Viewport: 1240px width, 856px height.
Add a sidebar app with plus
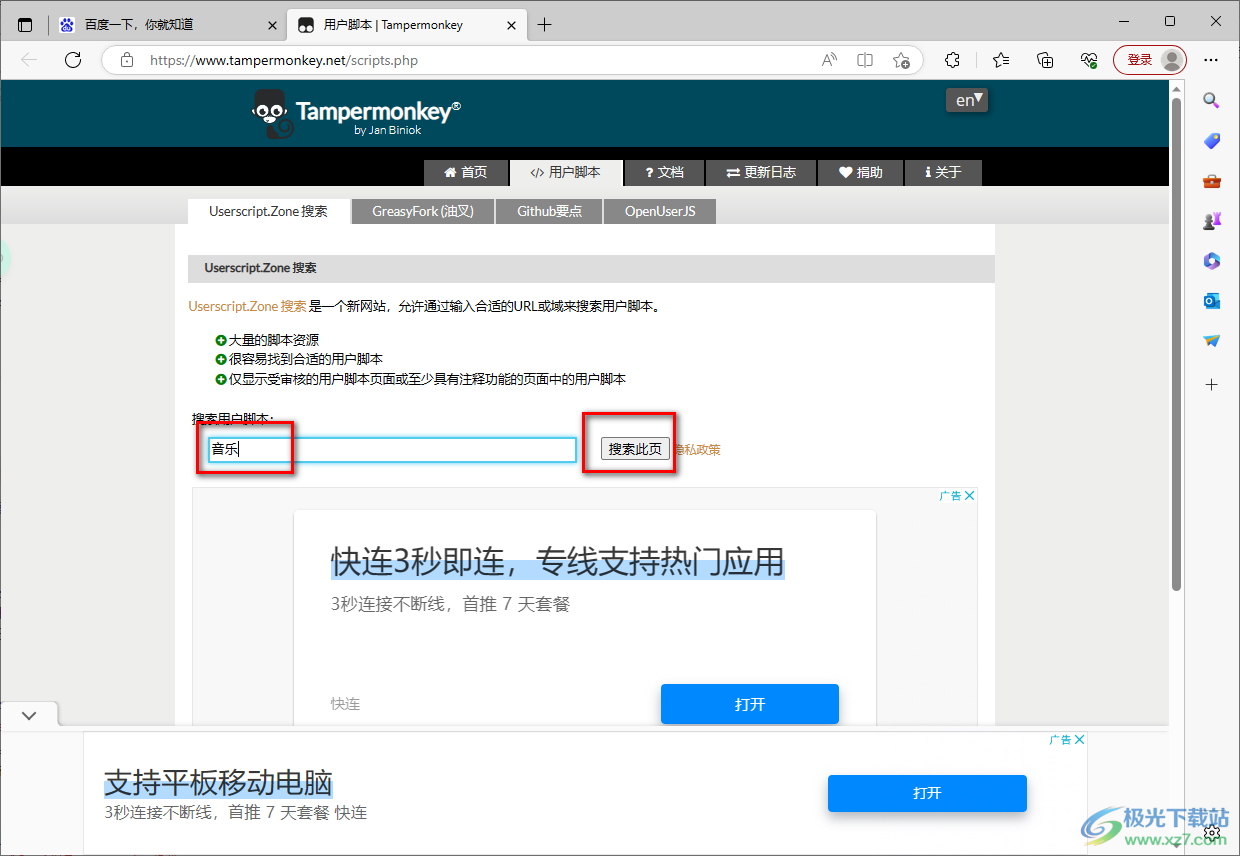click(1211, 384)
